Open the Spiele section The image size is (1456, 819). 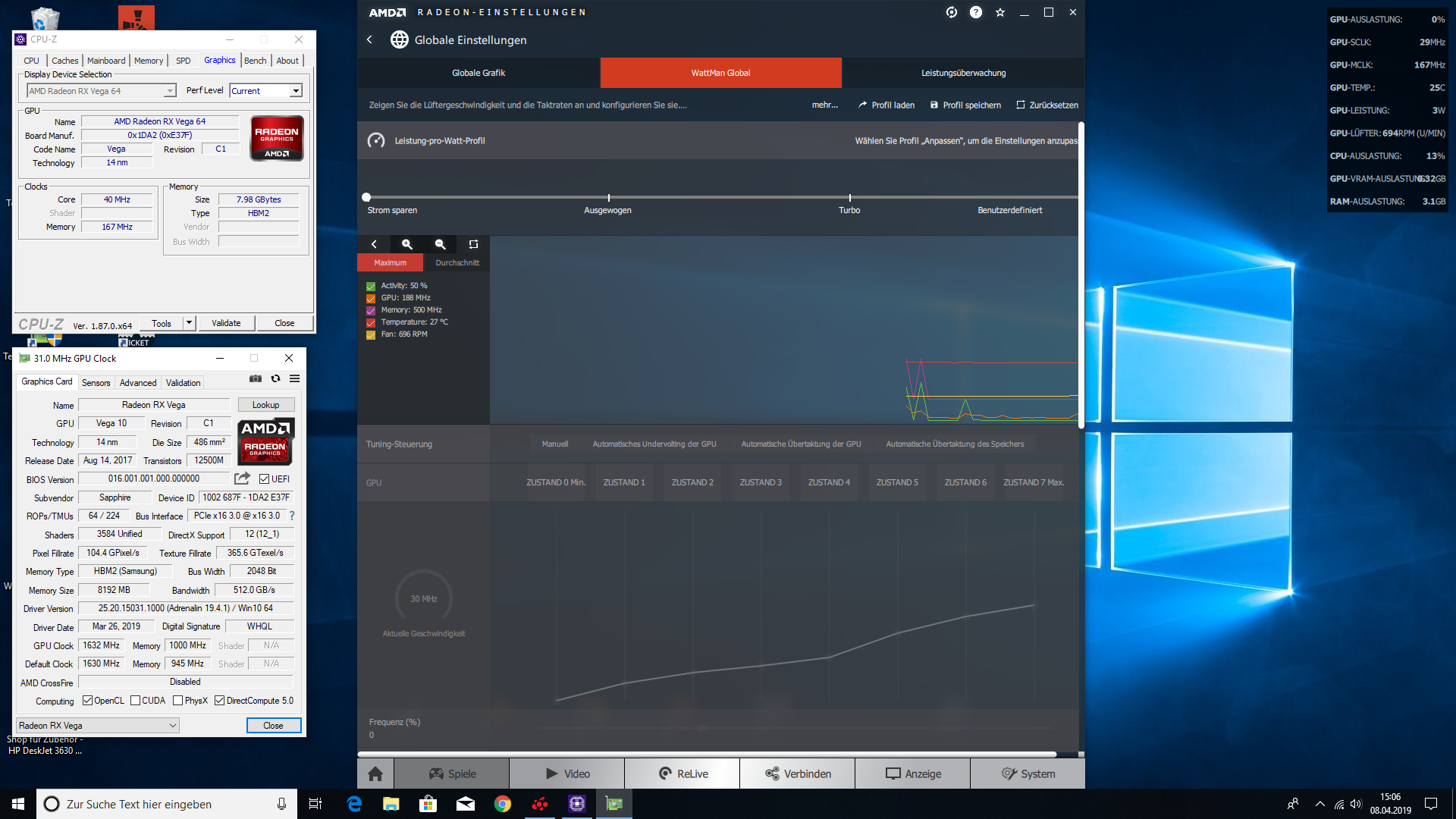coord(452,773)
